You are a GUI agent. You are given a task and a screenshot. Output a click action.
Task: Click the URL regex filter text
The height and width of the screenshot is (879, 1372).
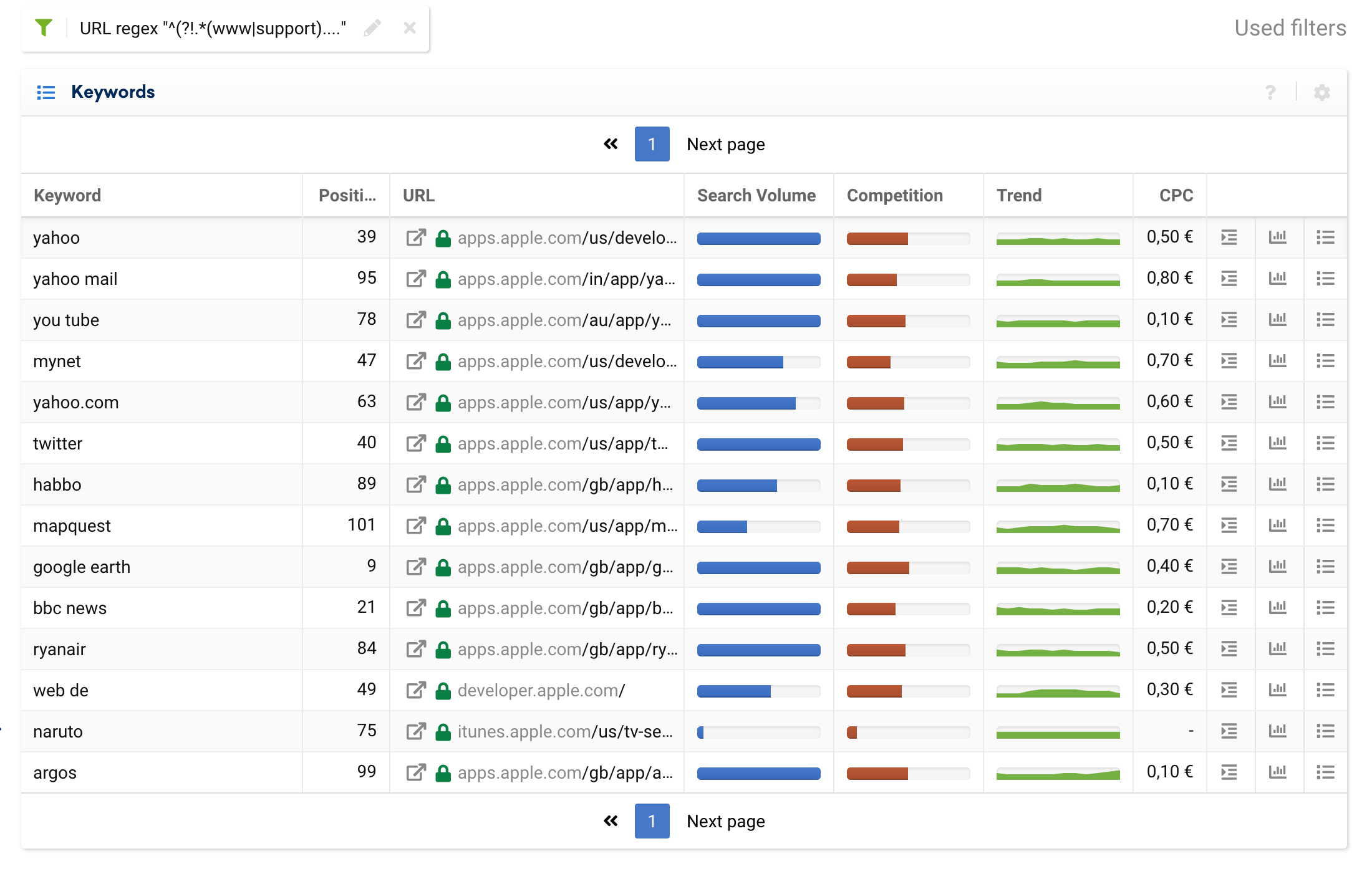213,29
